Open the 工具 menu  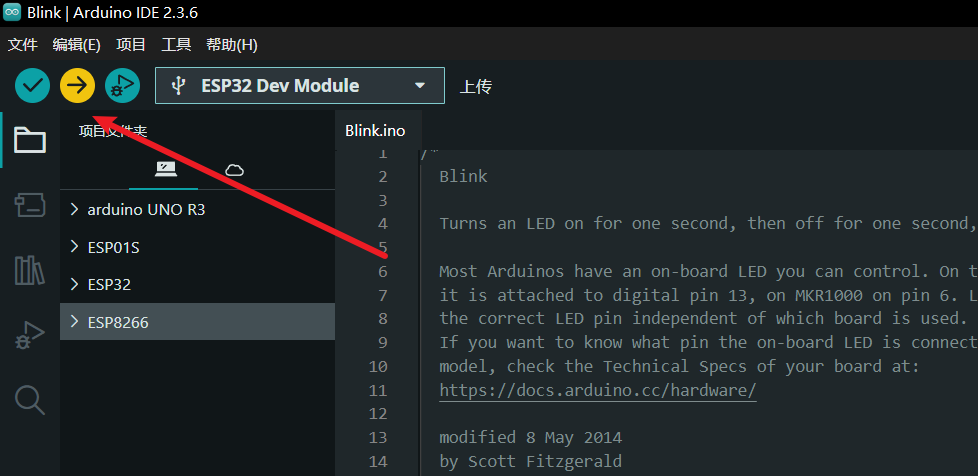point(176,45)
